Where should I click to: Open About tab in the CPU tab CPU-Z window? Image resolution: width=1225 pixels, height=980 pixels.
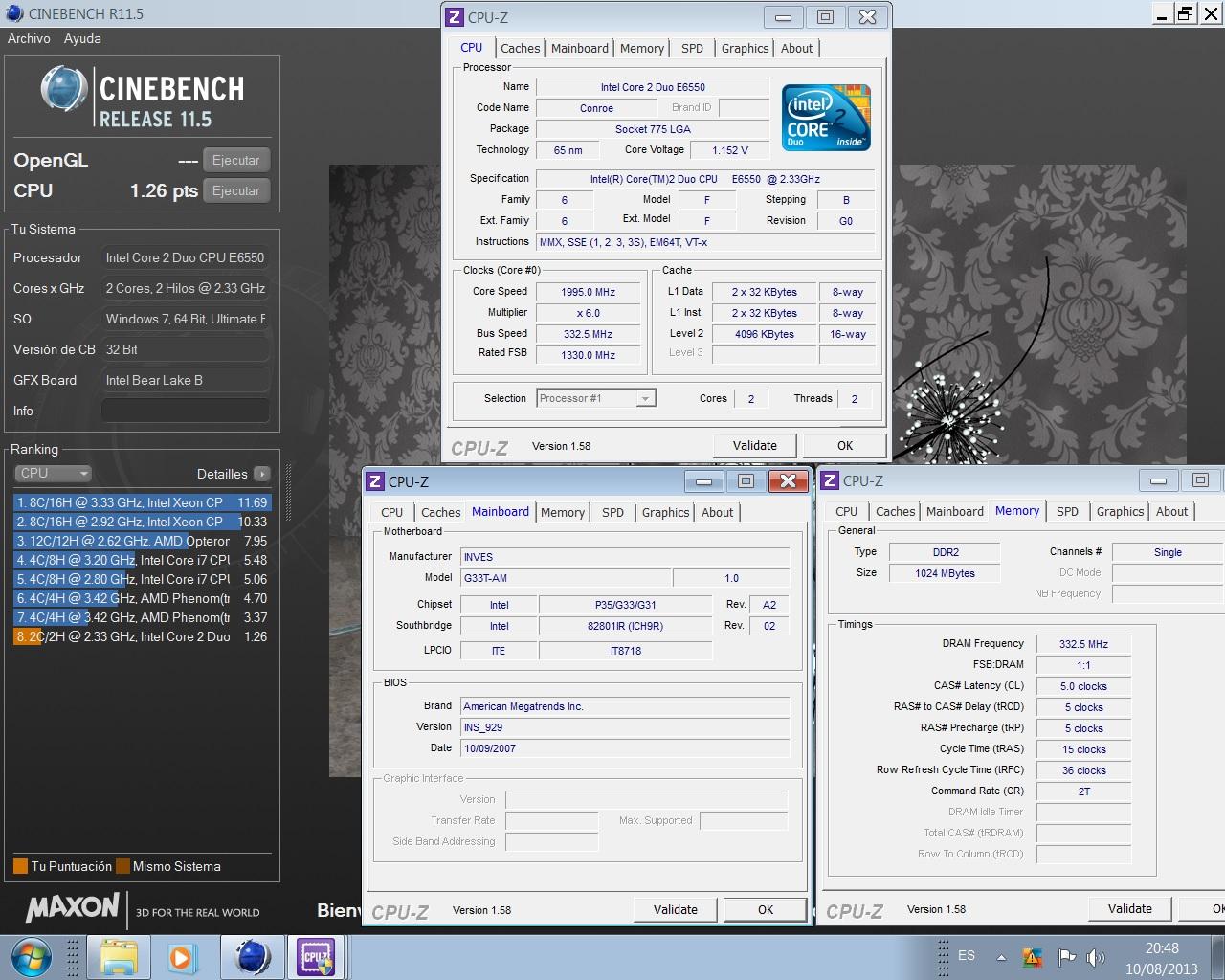[796, 48]
